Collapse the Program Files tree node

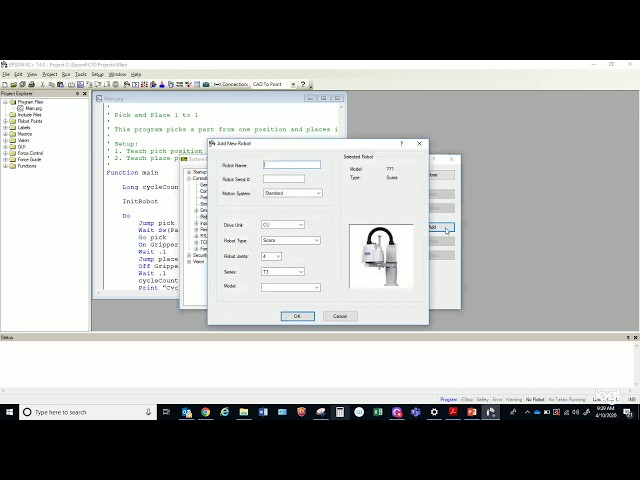pyautogui.click(x=5, y=102)
